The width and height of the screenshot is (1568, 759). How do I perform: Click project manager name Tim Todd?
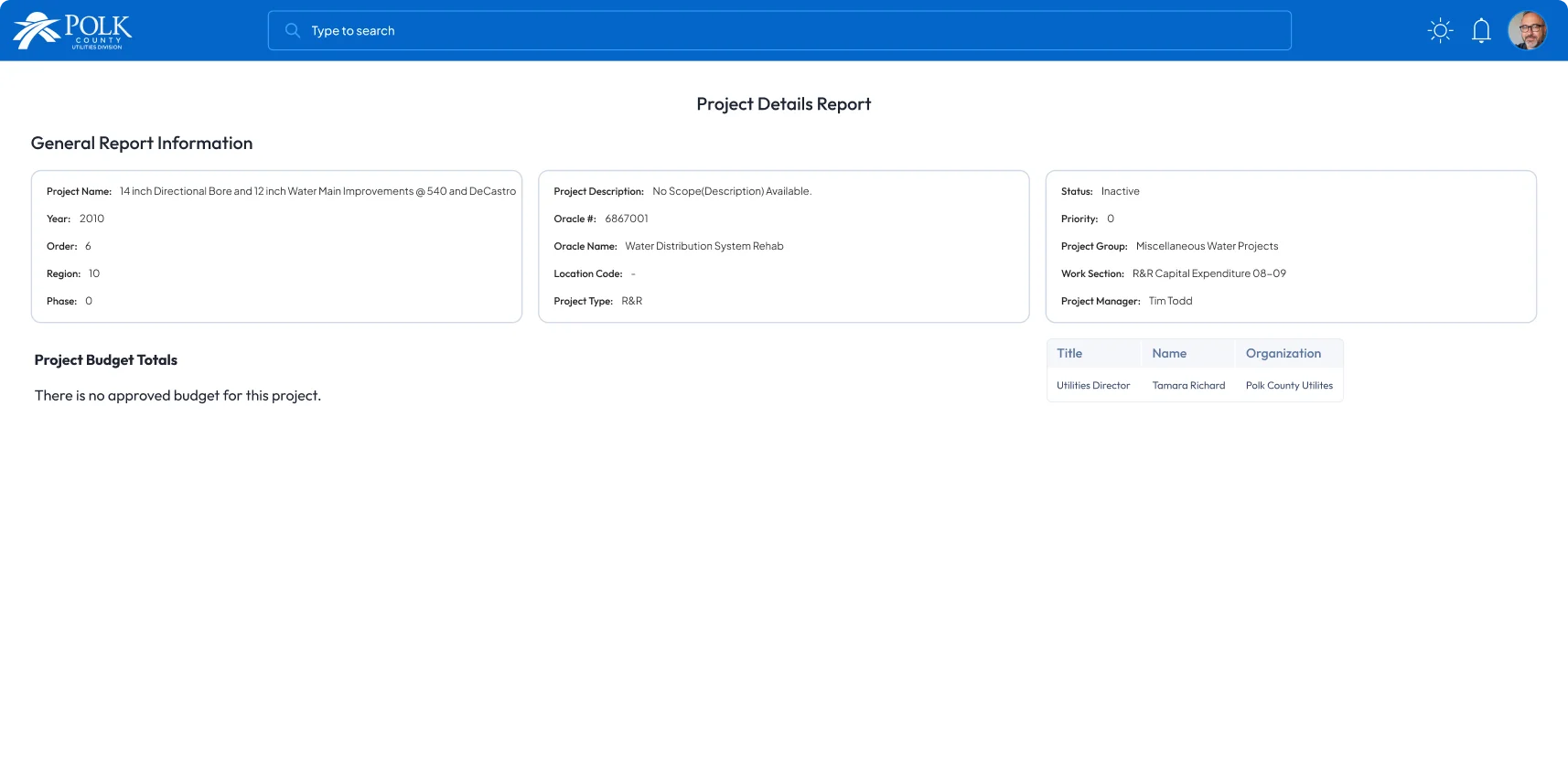pos(1170,301)
